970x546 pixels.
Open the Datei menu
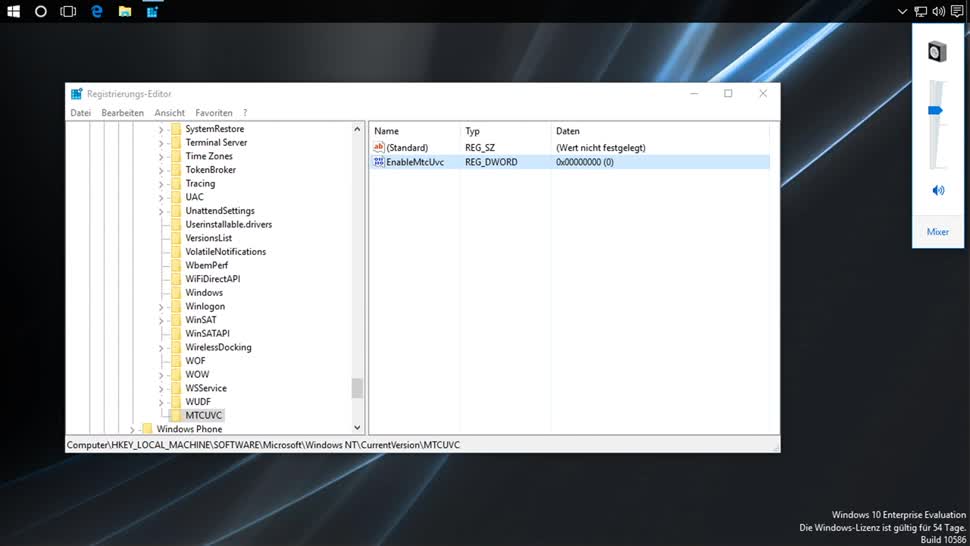80,113
